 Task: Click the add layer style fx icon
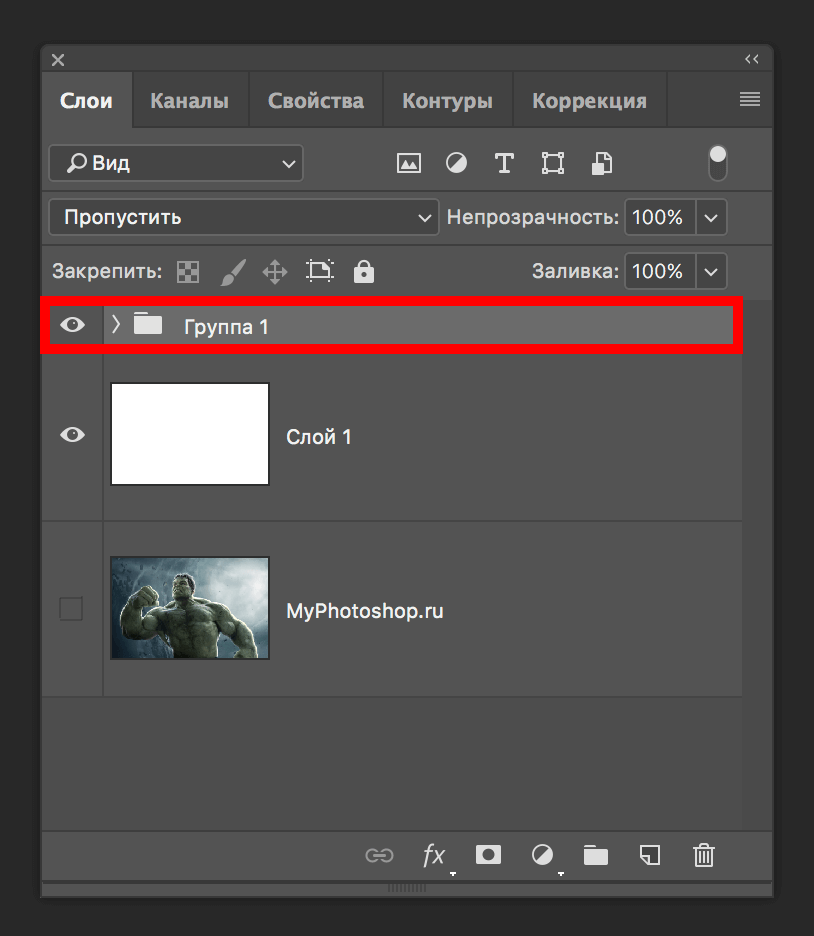click(434, 855)
